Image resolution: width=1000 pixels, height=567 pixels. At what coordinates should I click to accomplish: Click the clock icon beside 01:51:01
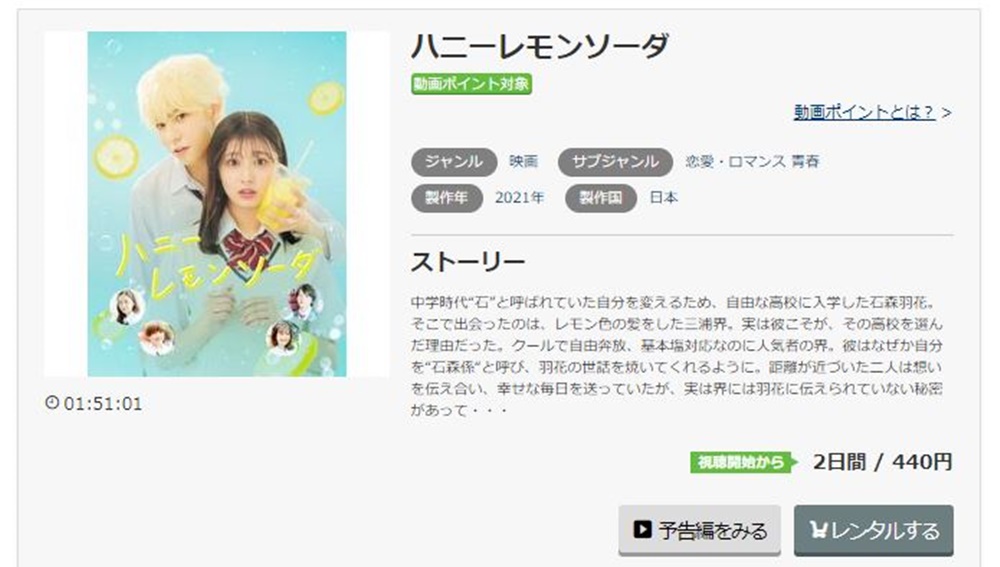(52, 402)
